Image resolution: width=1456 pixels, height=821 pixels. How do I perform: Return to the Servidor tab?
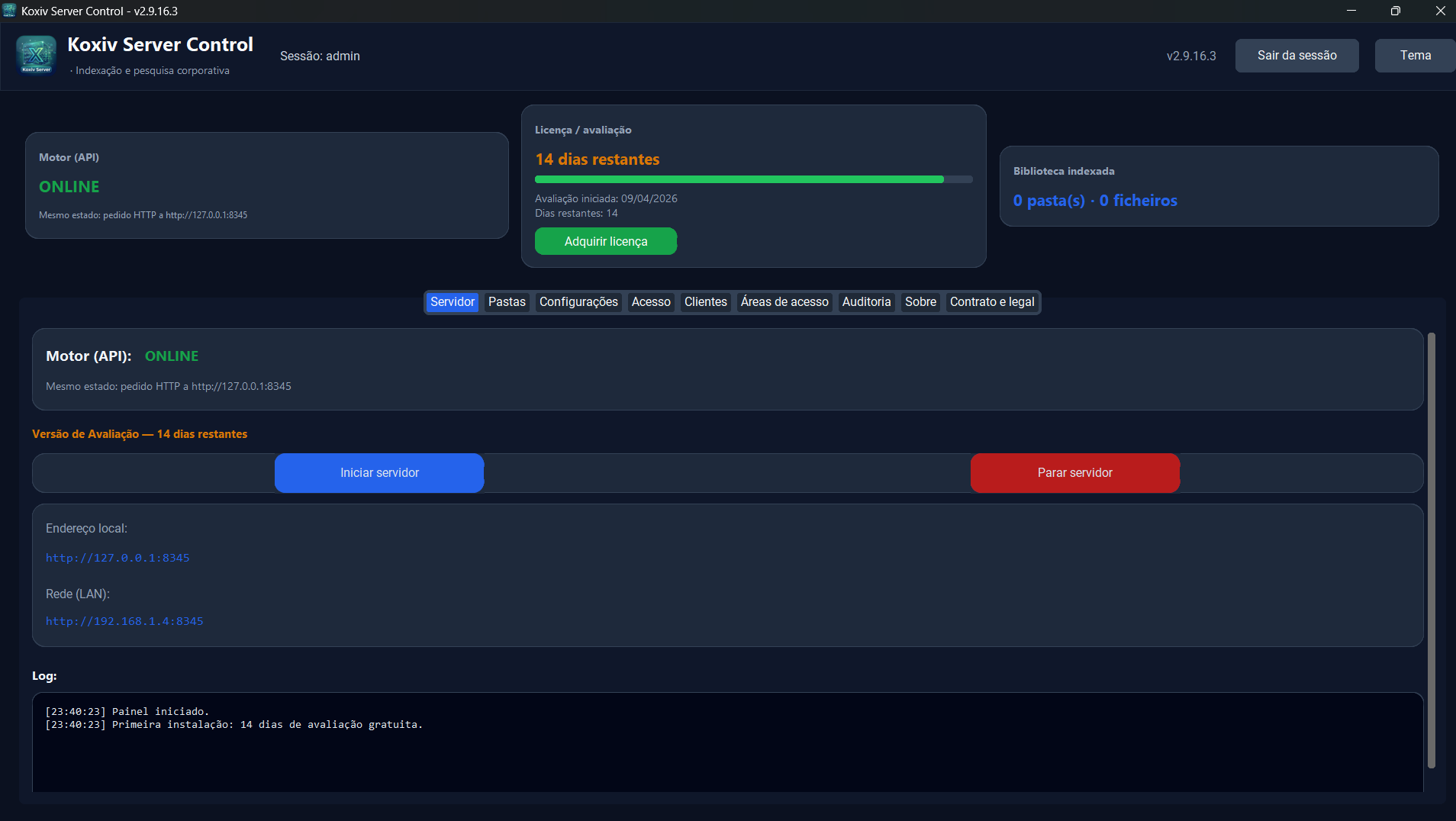[452, 302]
